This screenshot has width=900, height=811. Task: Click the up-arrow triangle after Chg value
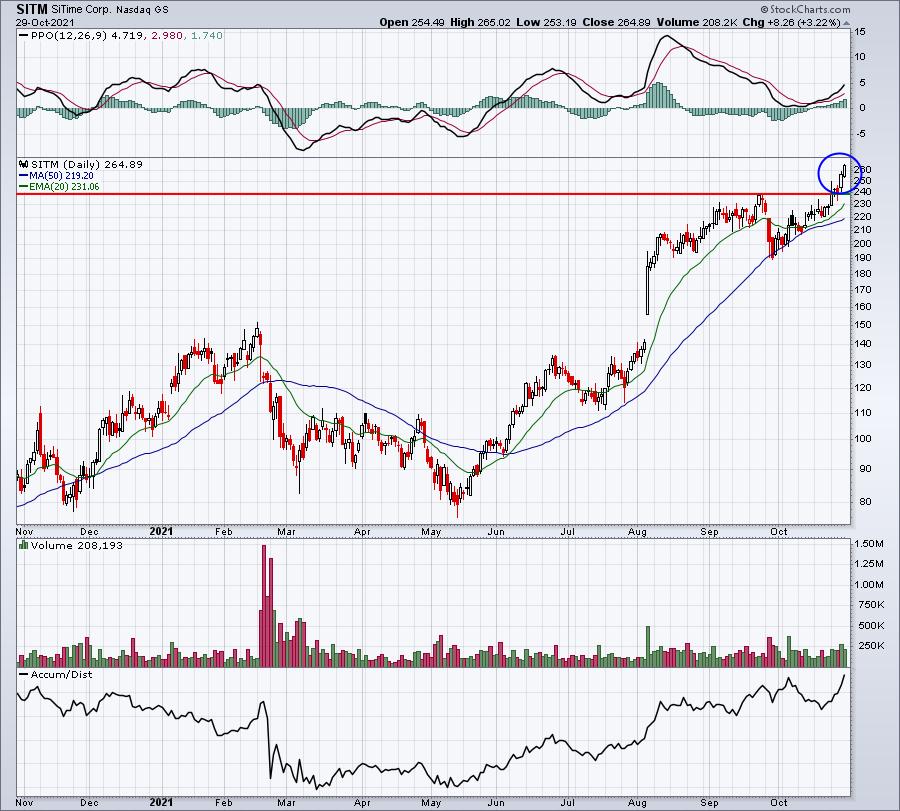click(847, 23)
